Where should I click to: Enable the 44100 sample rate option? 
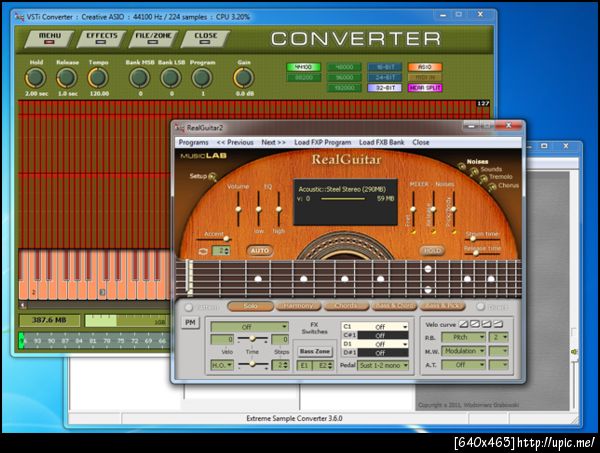click(303, 67)
